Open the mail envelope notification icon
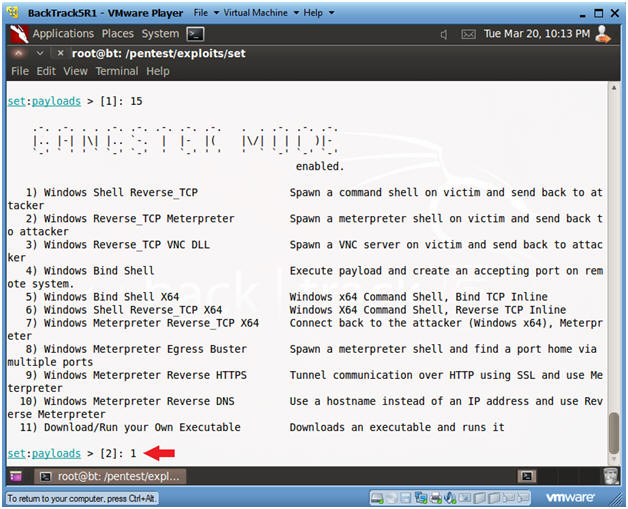Screen dimensions: 628x509 coord(468,34)
